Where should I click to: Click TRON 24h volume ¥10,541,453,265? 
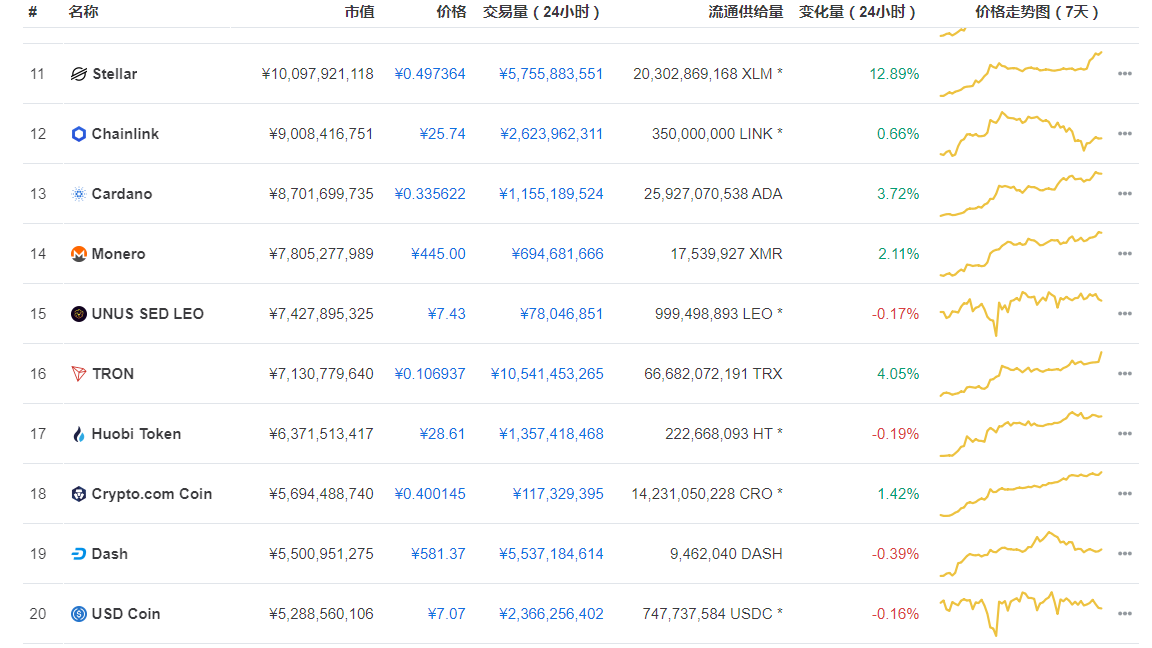coord(547,374)
